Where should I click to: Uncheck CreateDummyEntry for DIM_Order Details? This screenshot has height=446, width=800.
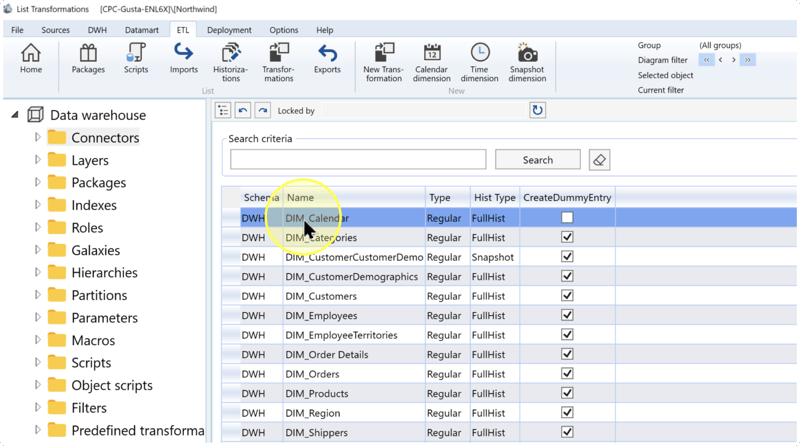[x=567, y=354]
